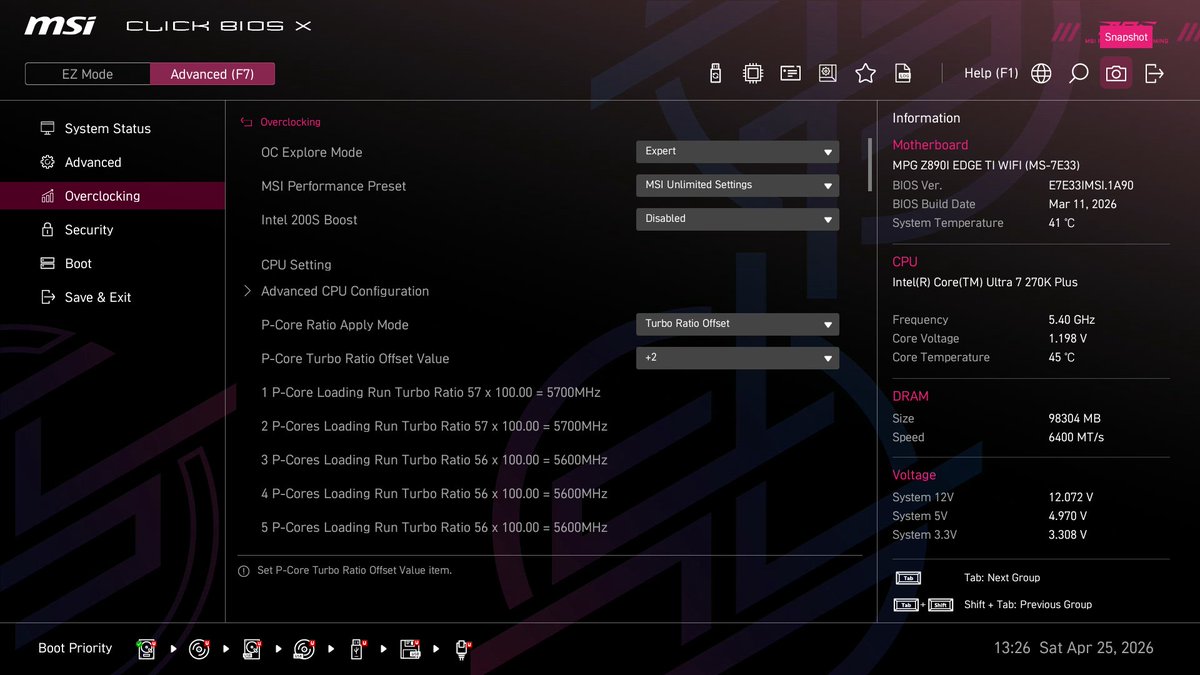Switch to Advanced (F7) mode

212,74
